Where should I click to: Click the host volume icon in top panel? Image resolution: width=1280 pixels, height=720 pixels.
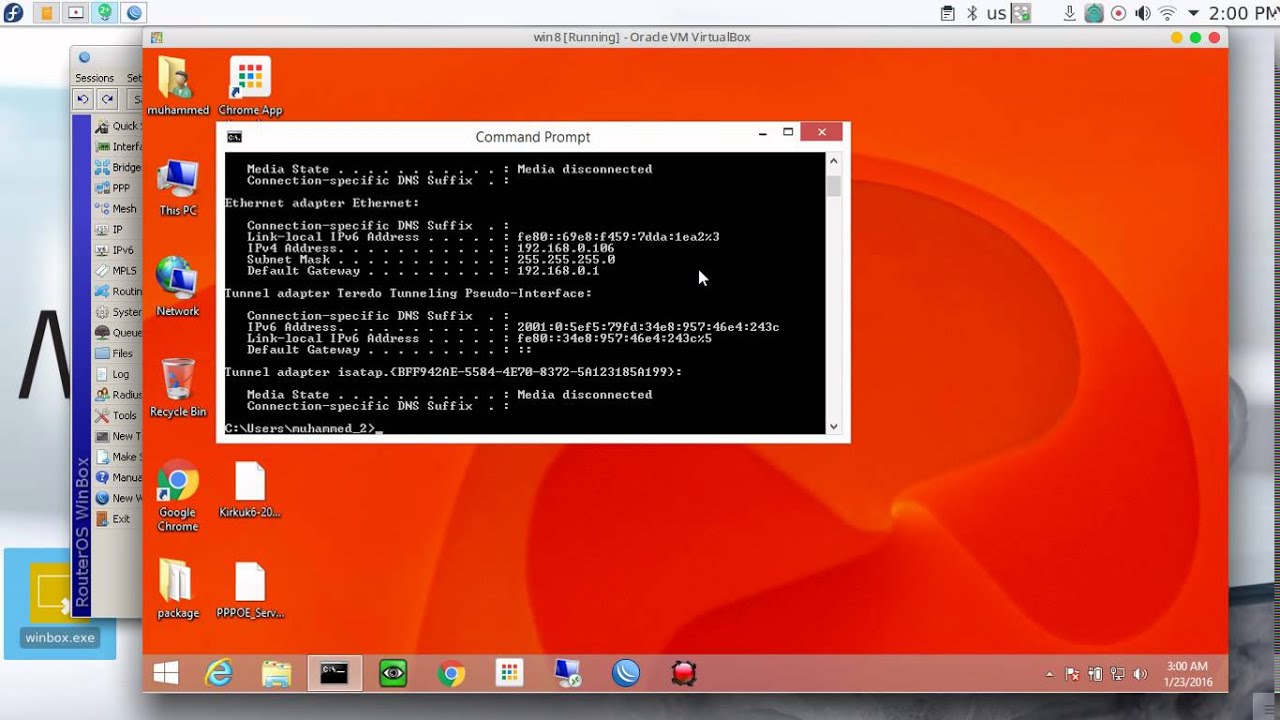pos(1142,13)
